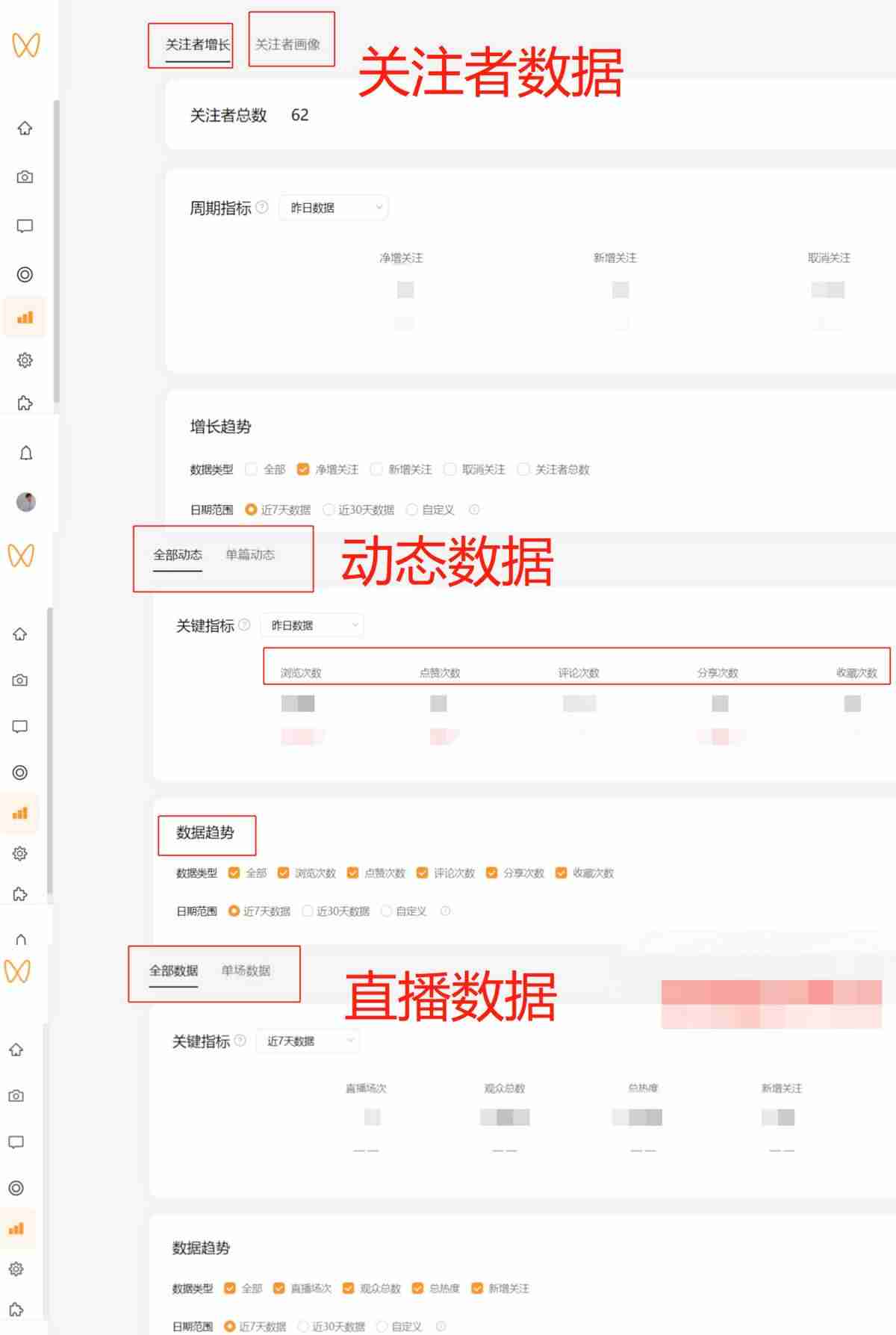Viewport: 896px width, 1335px height.
Task: Switch to the 单篇动态 tab
Action: (250, 554)
